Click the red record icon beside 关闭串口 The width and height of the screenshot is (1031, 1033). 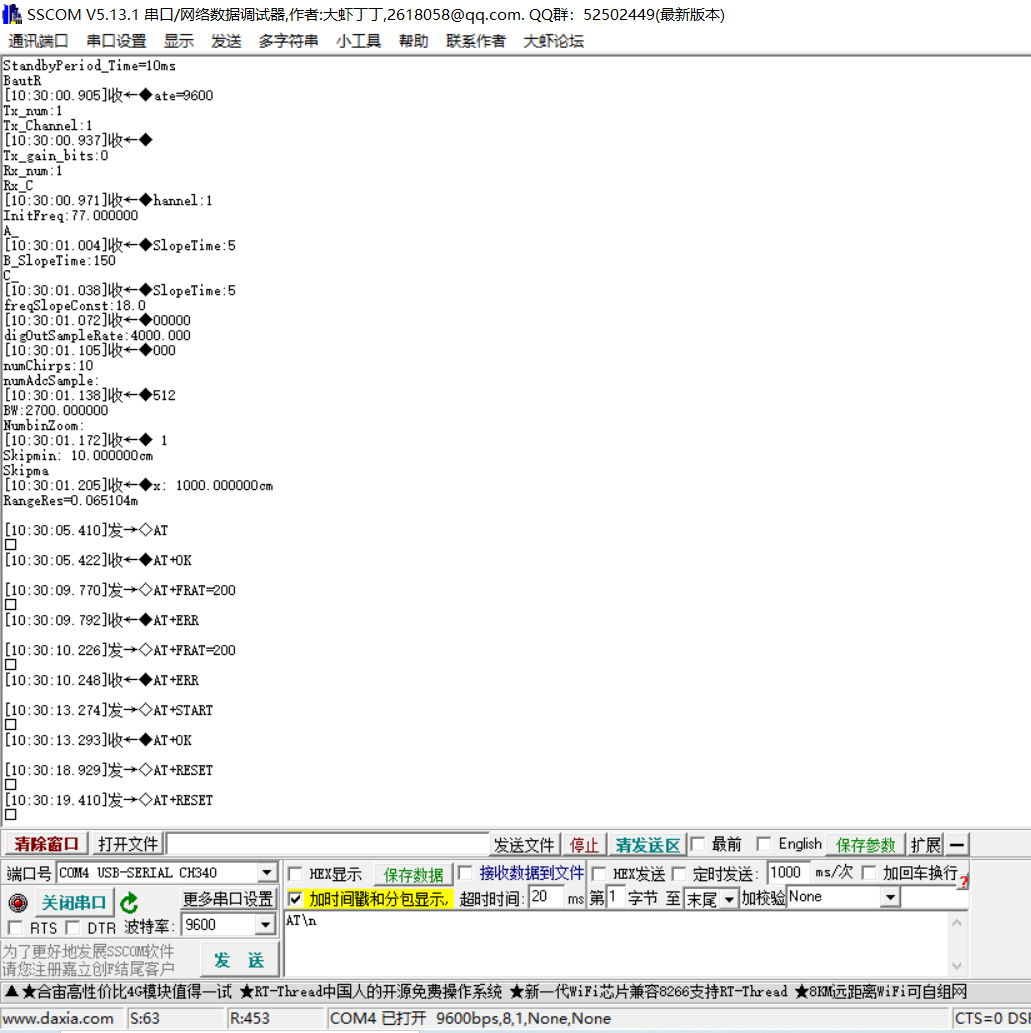point(18,903)
